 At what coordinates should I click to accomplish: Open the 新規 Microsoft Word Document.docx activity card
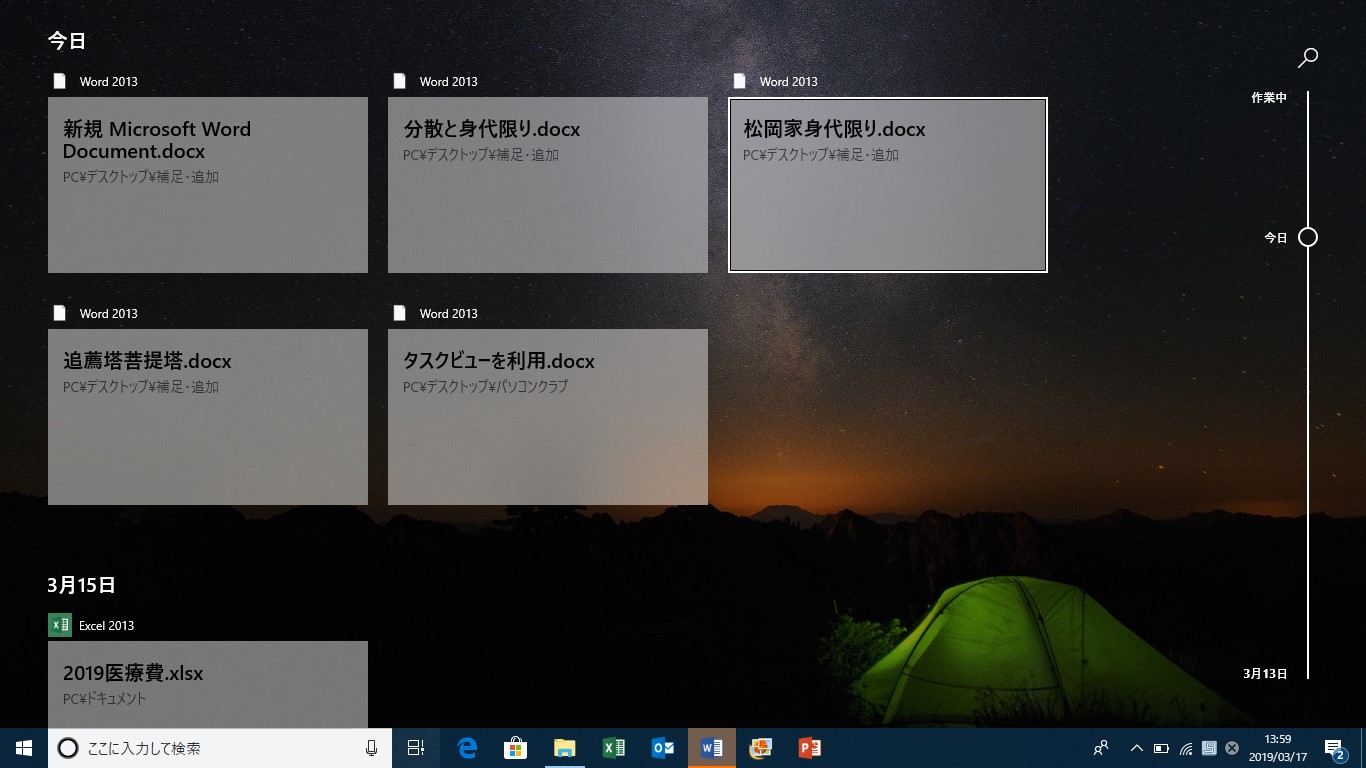208,184
